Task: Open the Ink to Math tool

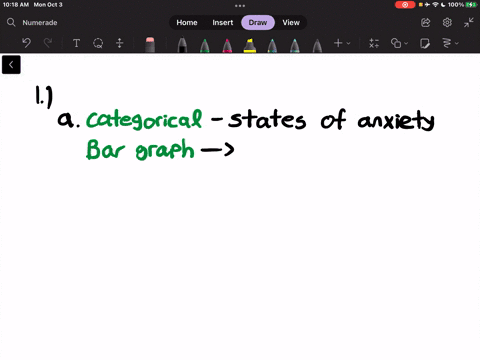Action: pos(374,43)
